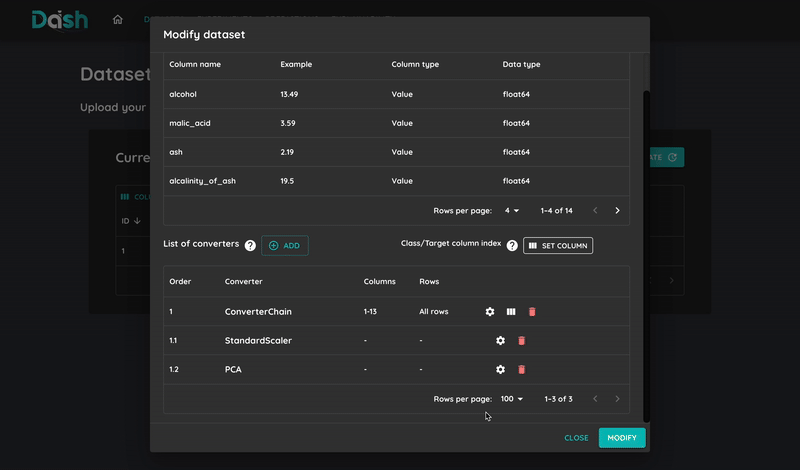Click the Column type header
Screen dimensions: 800x470
(415, 64)
